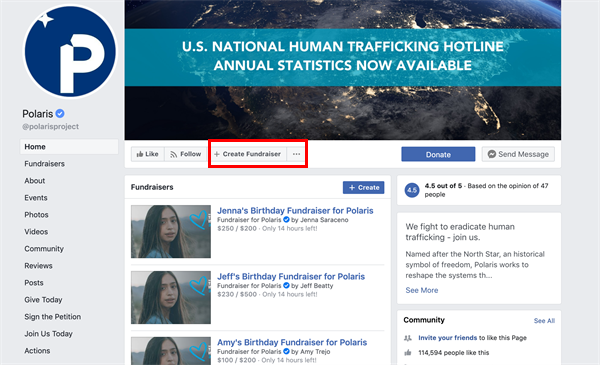
Task: Click Invite your friends link
Action: (447, 338)
